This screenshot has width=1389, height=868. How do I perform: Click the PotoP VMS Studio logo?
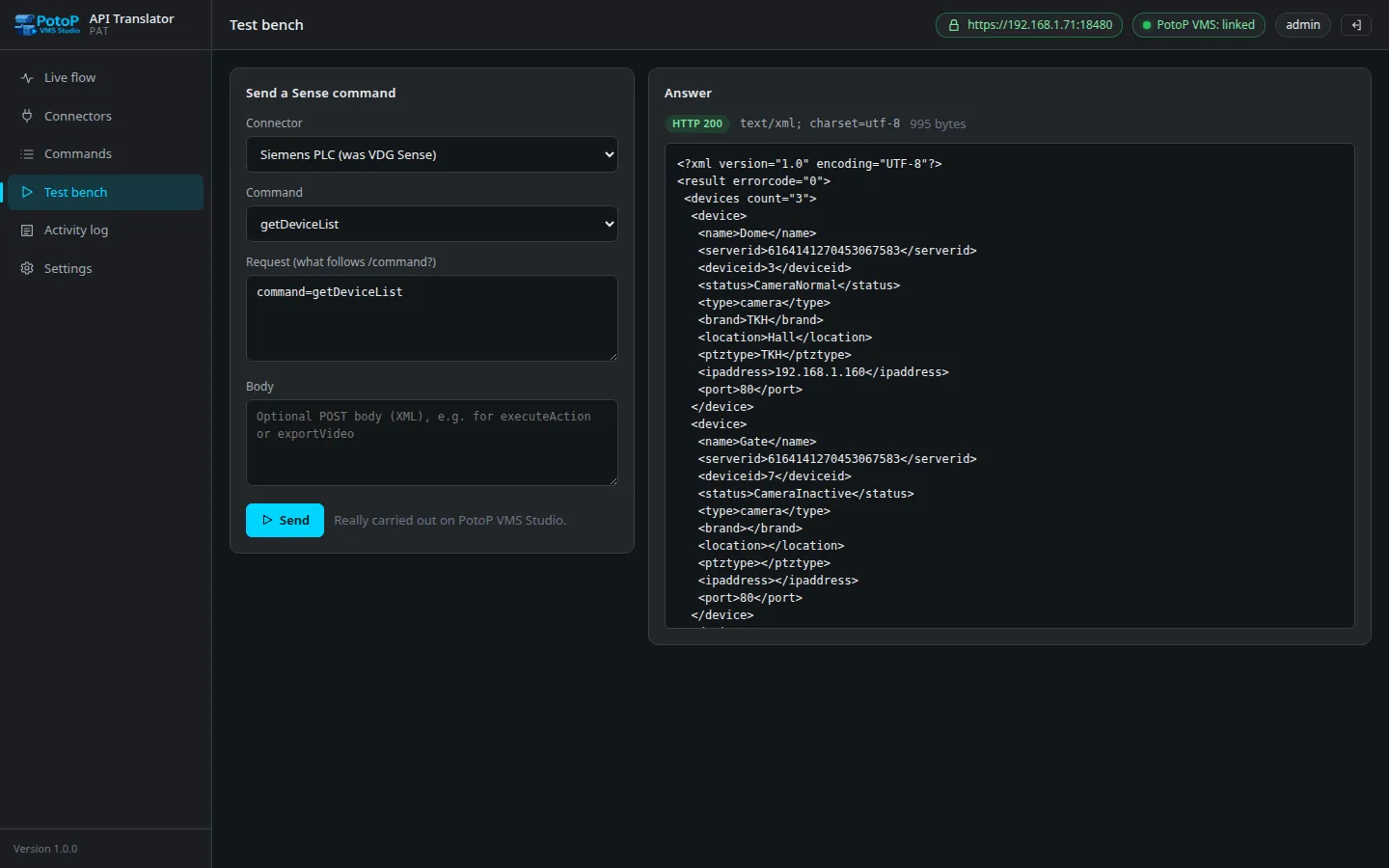pos(47,24)
